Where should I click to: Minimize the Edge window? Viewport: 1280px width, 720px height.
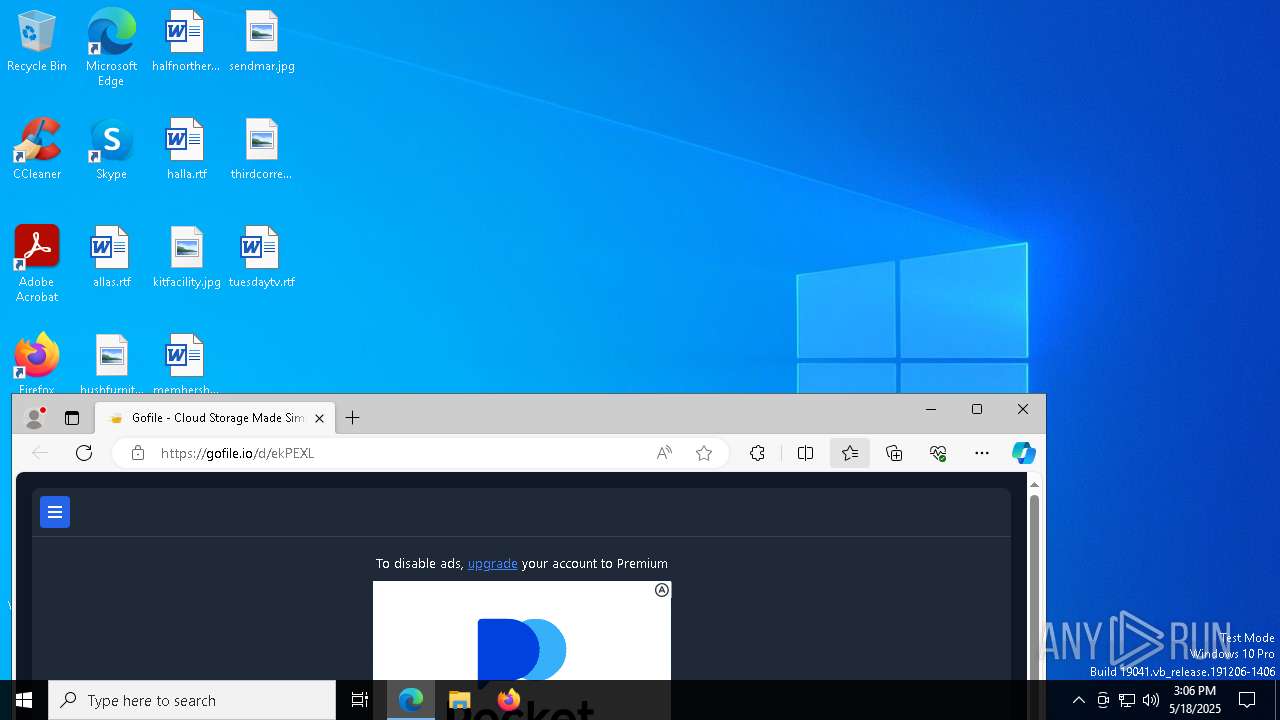931,409
